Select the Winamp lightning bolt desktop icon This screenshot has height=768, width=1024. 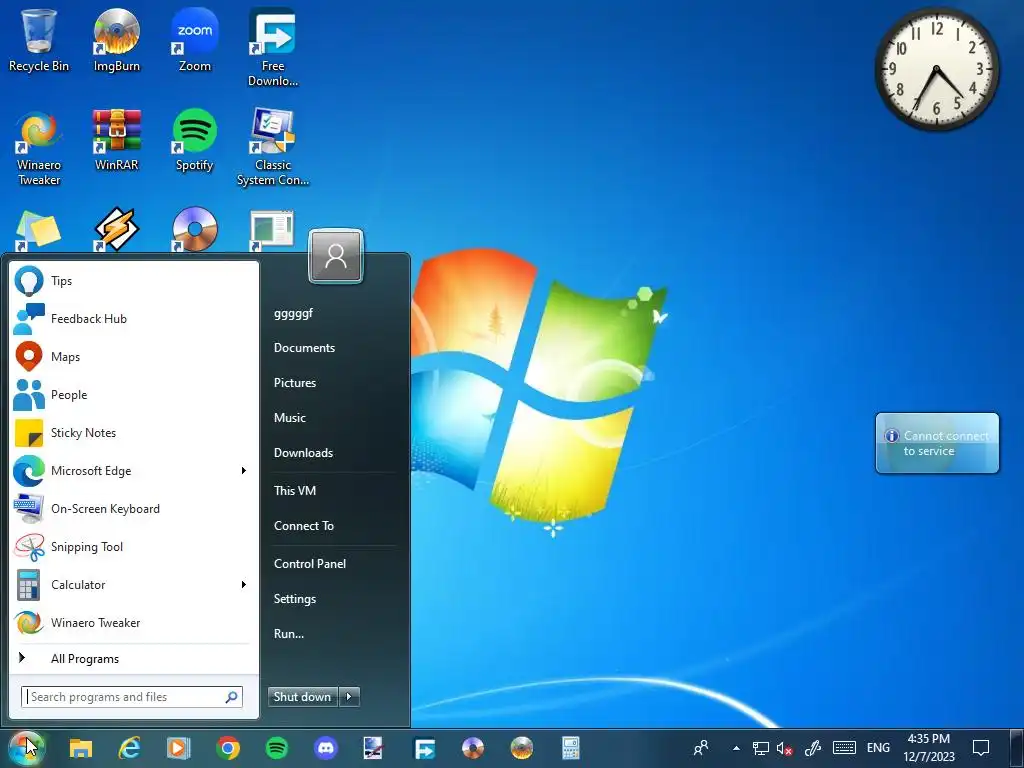[x=116, y=230]
